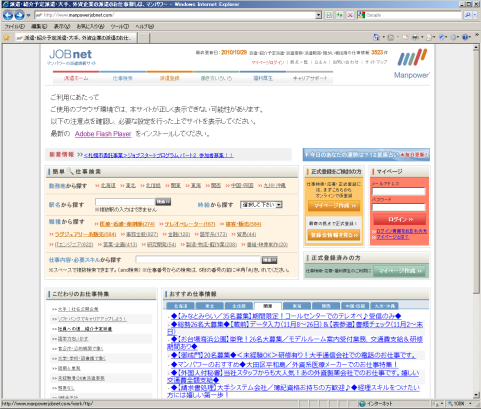Viewport: 481px width, 409px height.
Task: Select the 働き方いろいろ navigation tab
Action: pos(216,78)
